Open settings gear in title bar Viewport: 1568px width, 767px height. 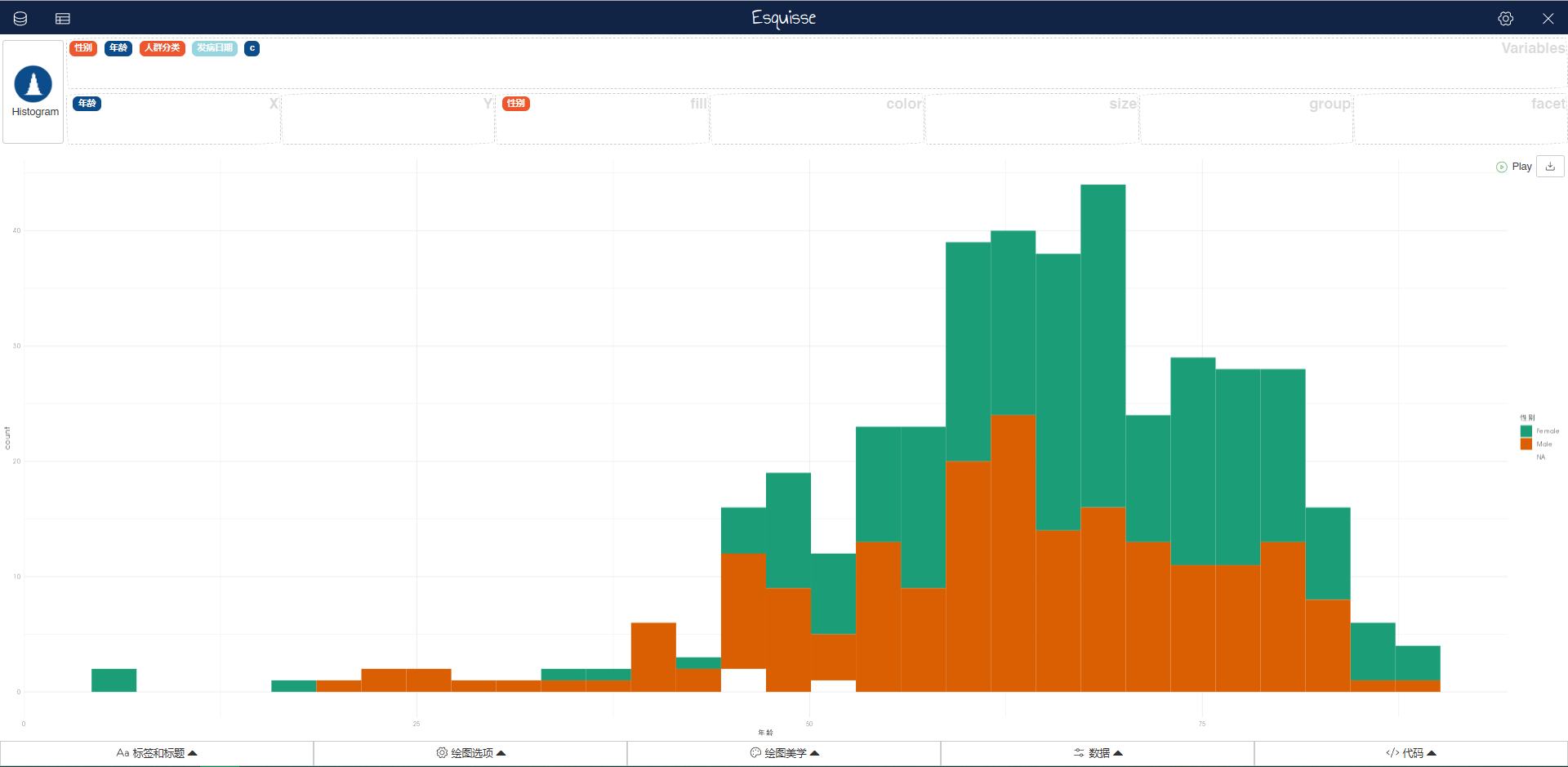pos(1505,18)
